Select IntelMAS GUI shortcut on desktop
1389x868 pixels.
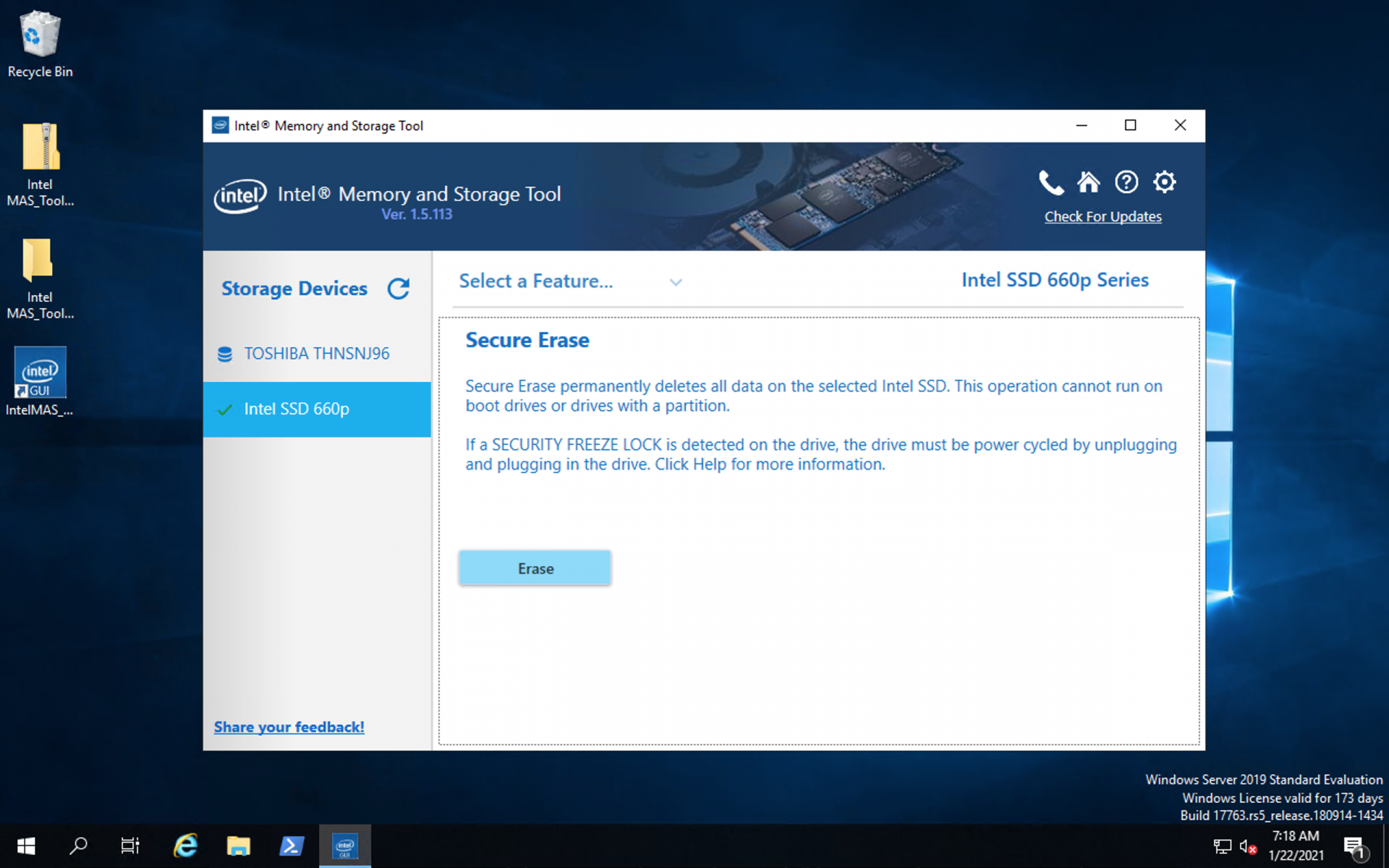(x=40, y=382)
